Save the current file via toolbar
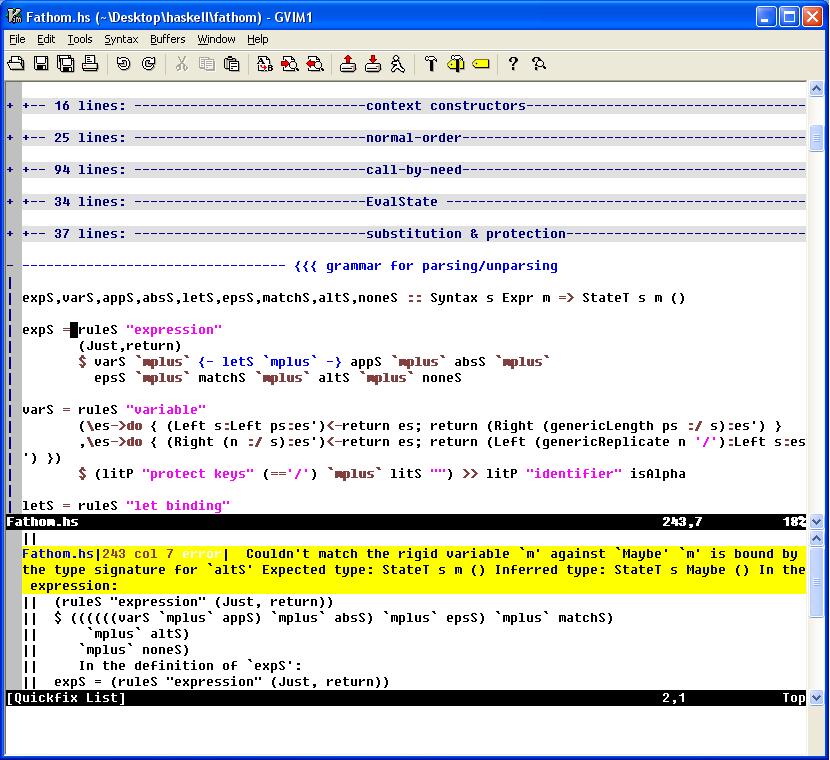 tap(41, 64)
